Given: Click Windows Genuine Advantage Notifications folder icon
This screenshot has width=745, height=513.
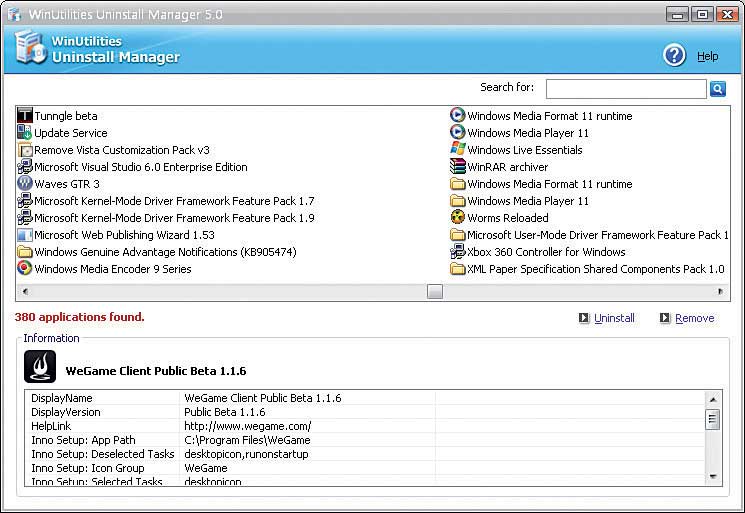Looking at the screenshot, I should coord(25,252).
